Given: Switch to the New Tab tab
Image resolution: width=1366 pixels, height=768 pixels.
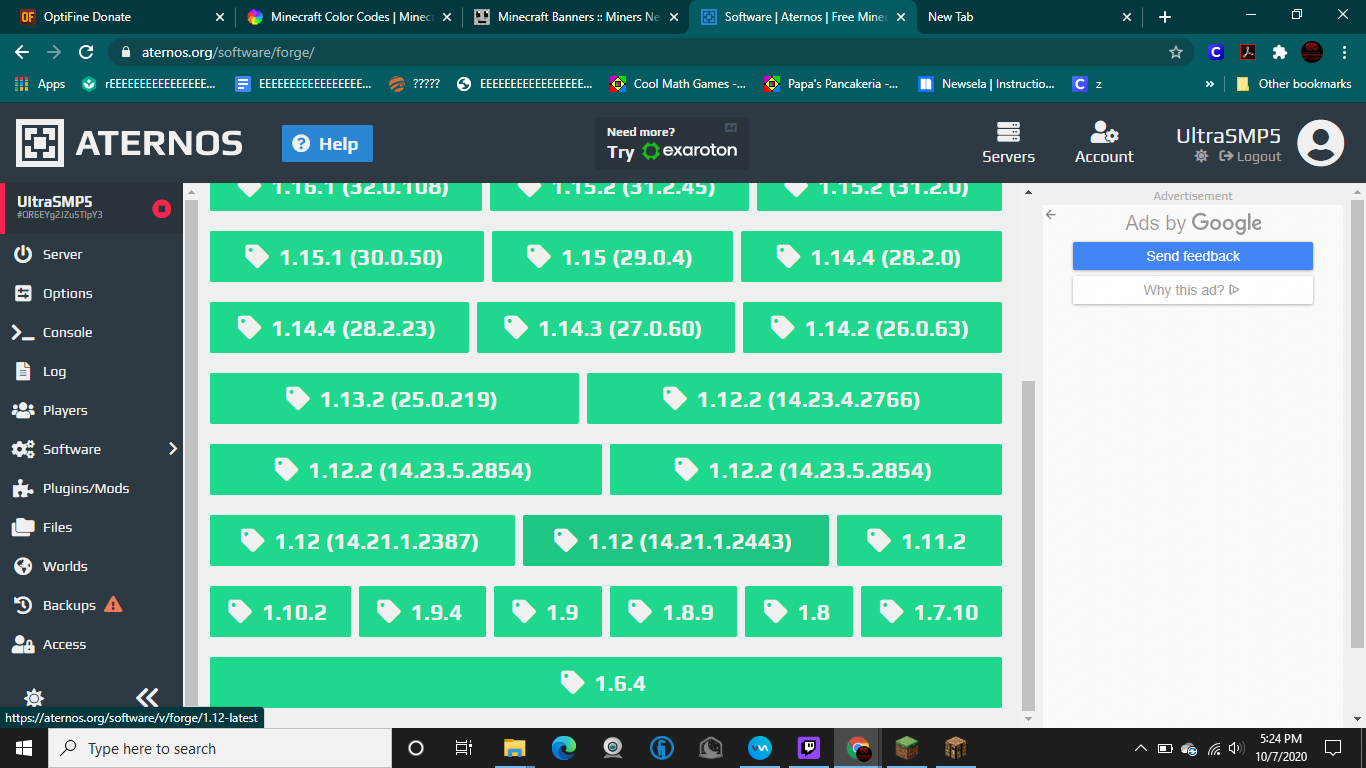Looking at the screenshot, I should [1029, 17].
